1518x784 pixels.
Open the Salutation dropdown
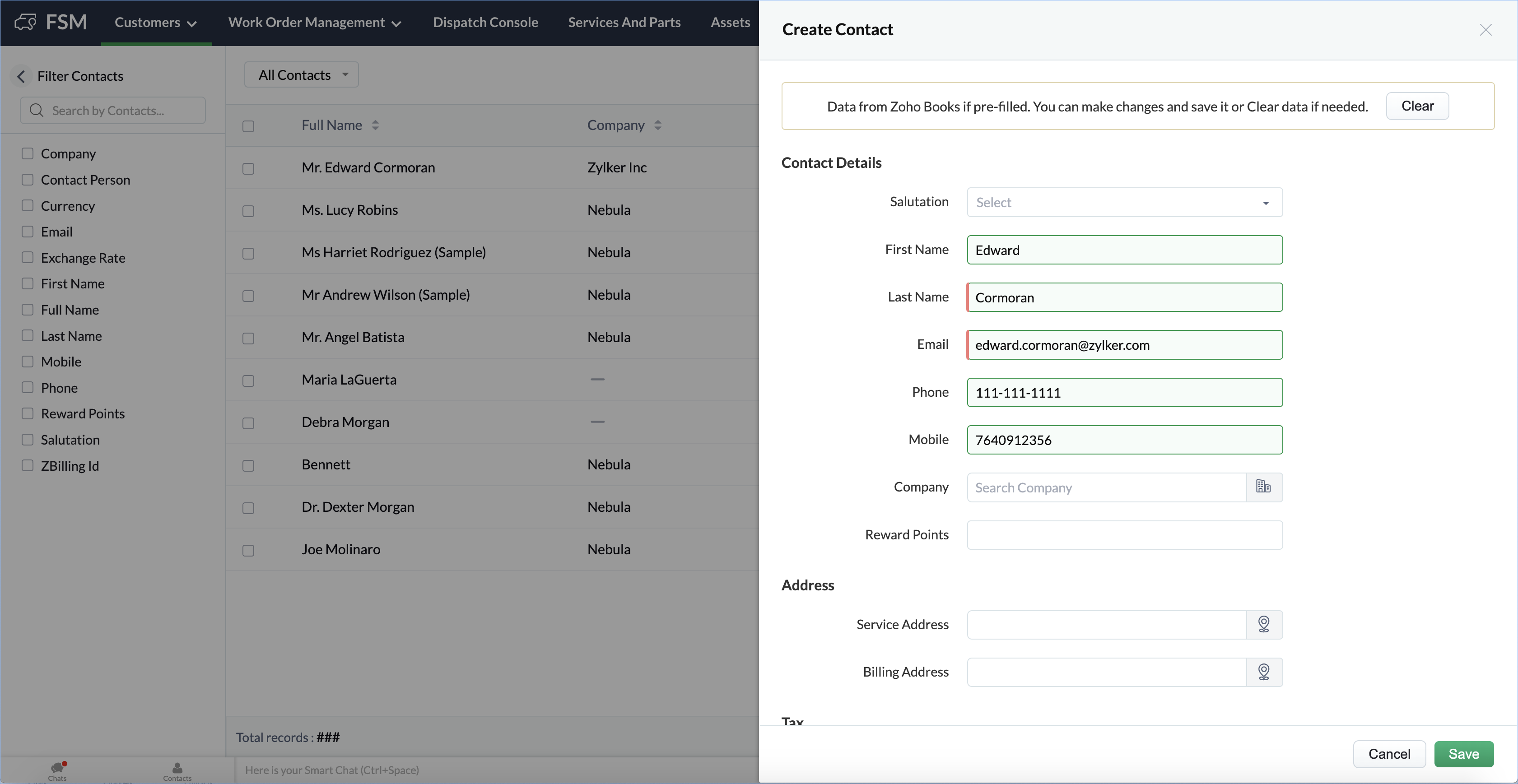(1124, 202)
